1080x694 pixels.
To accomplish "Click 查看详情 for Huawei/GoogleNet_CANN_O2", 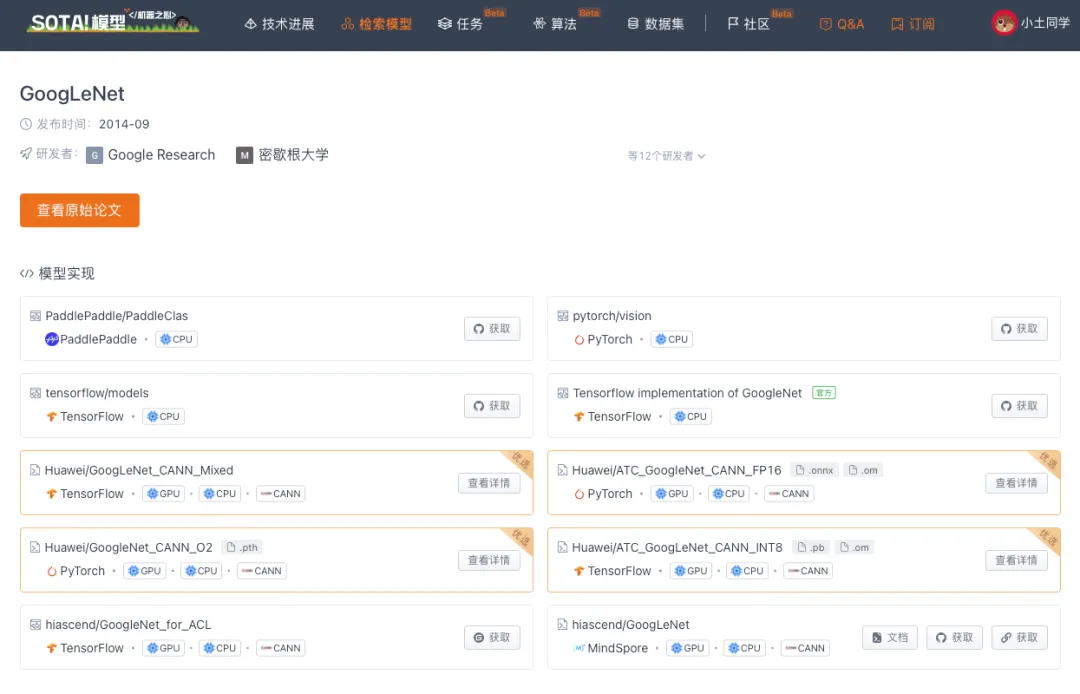I will click(x=489, y=560).
